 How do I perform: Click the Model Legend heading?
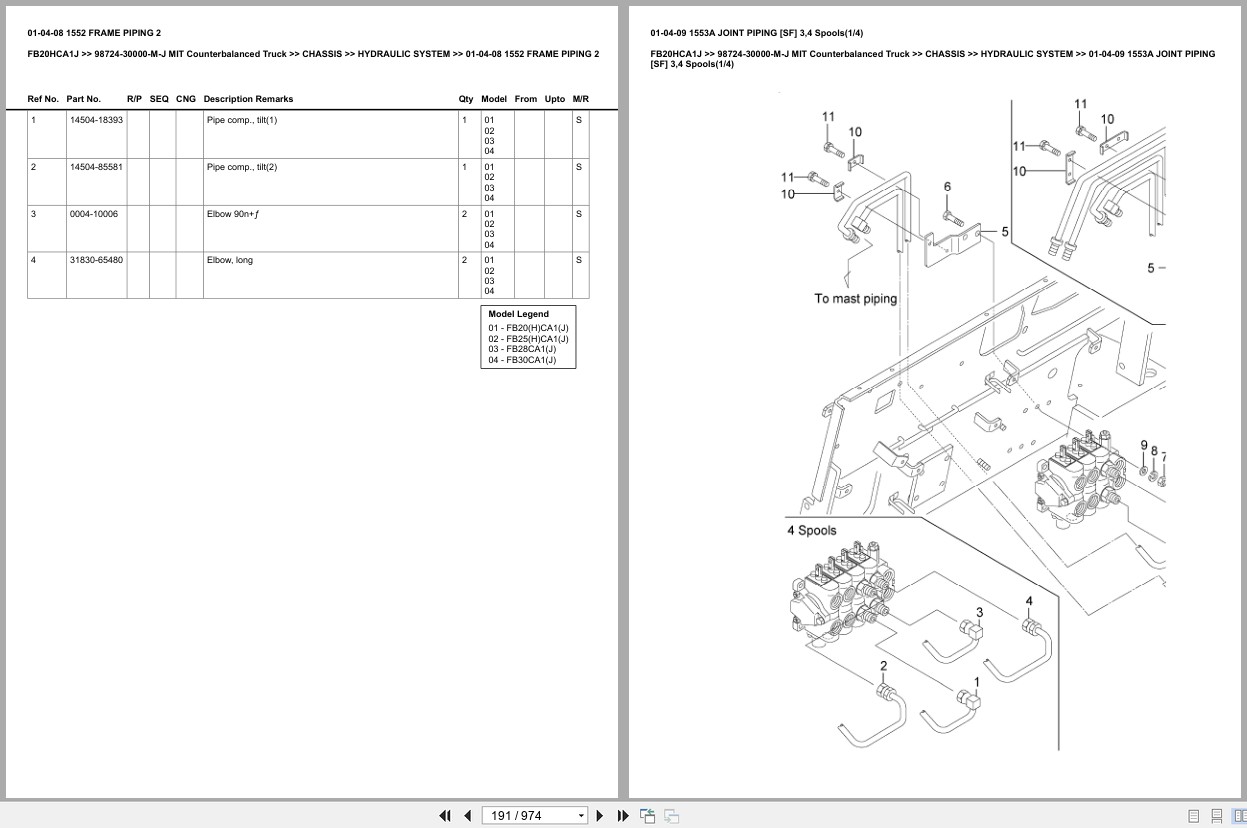click(518, 314)
